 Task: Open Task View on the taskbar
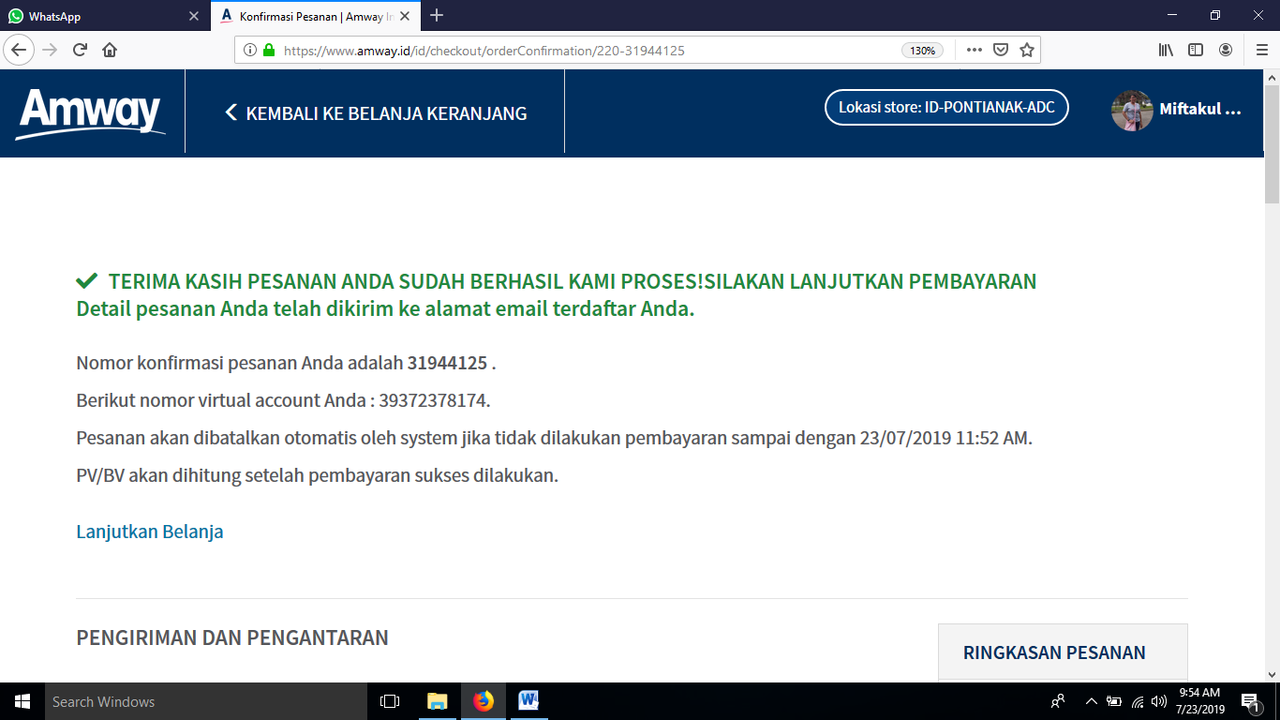(x=391, y=701)
